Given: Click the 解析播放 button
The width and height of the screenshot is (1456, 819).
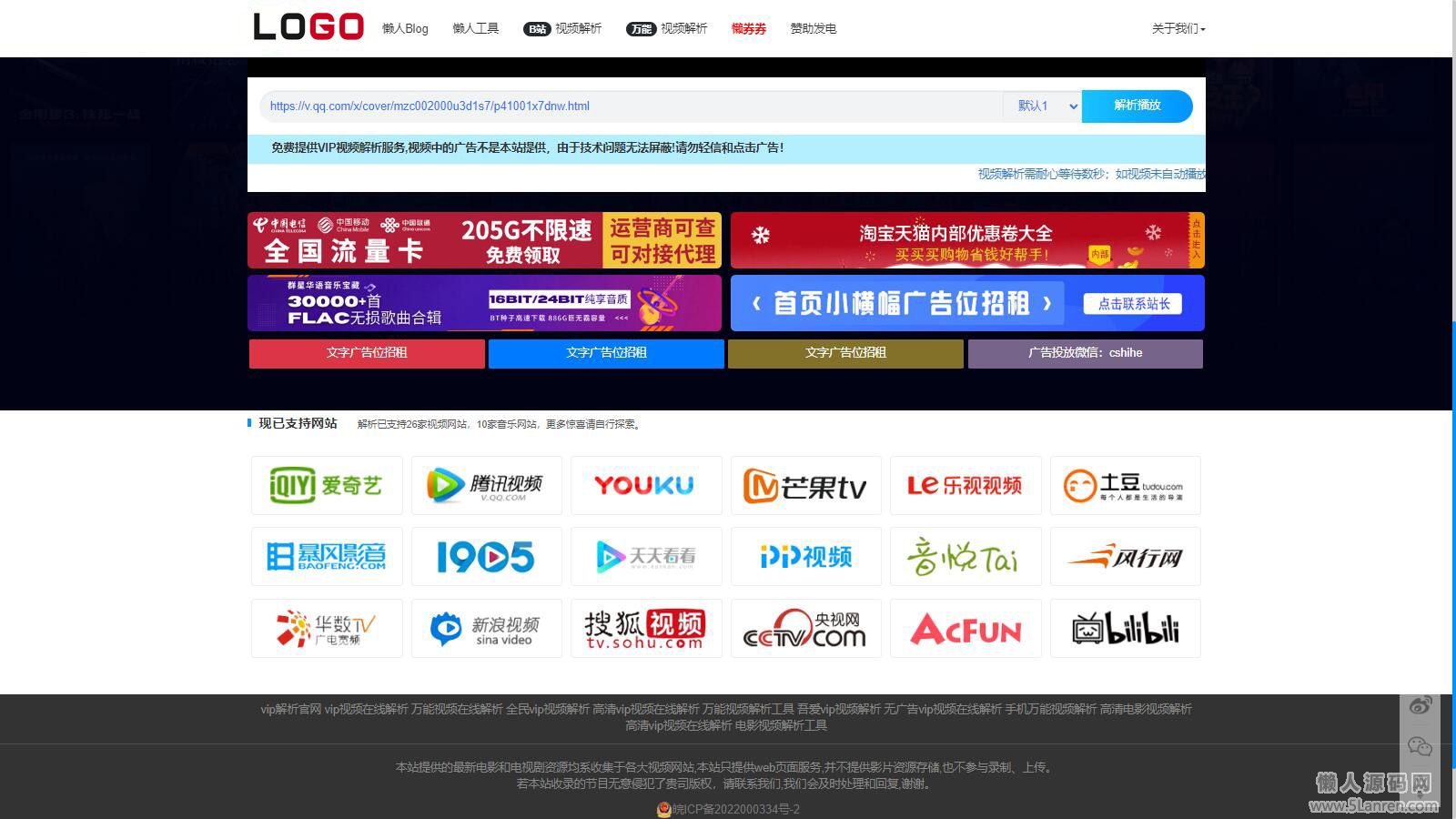Looking at the screenshot, I should 1137,106.
